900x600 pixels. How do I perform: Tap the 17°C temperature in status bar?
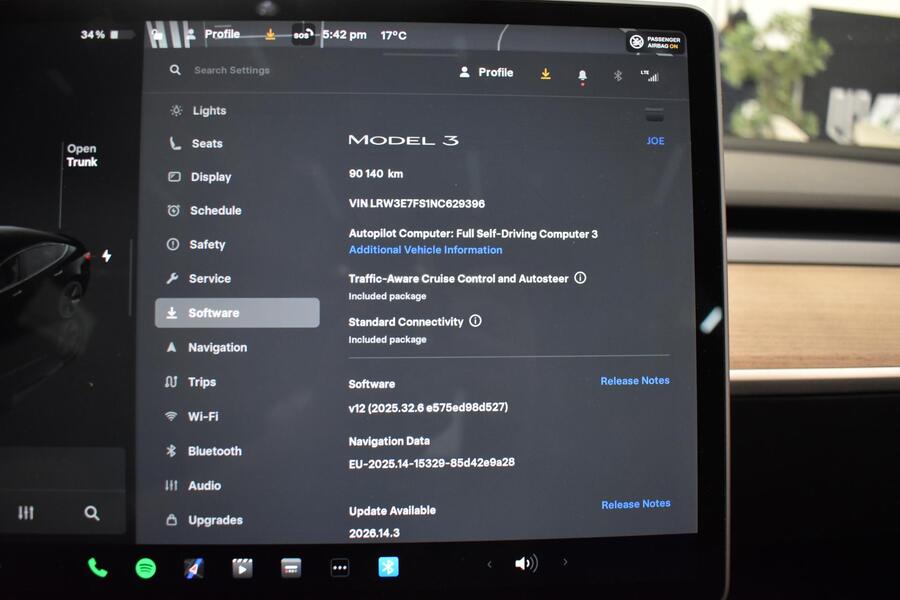[x=393, y=35]
